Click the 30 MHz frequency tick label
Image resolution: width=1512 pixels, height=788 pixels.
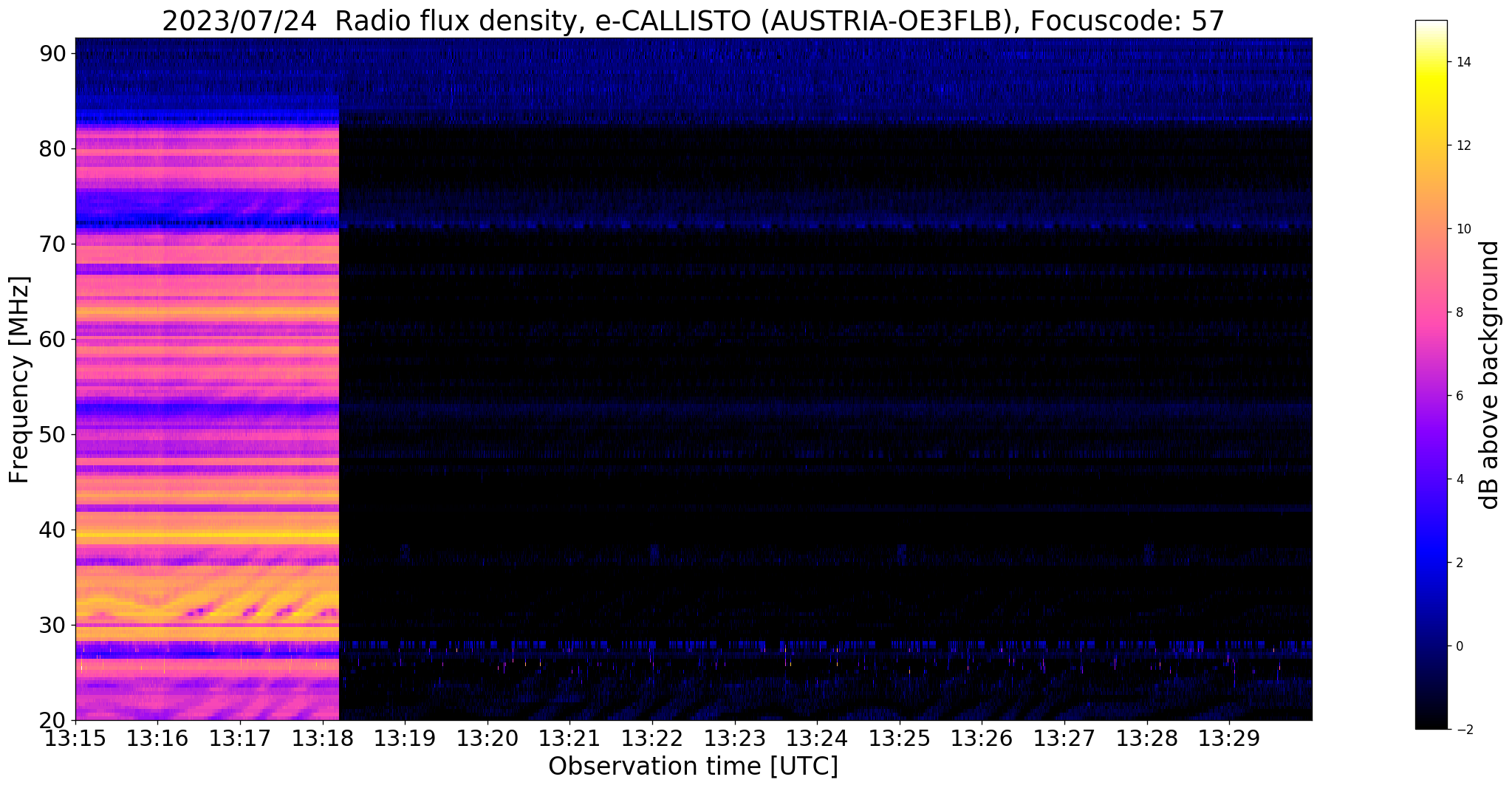(53, 625)
